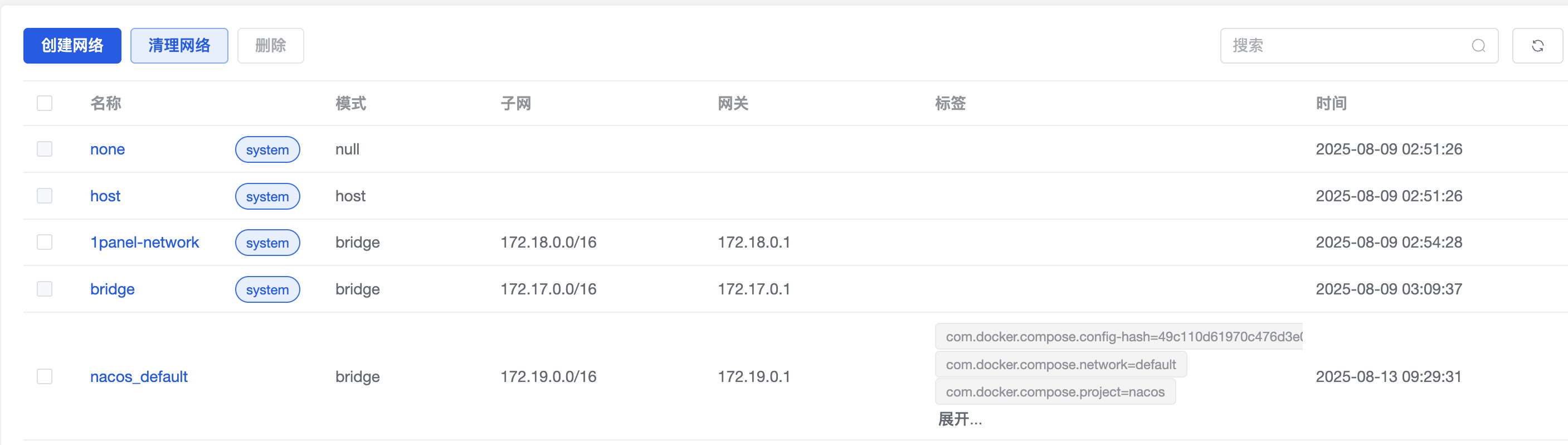
Task: Click the 删除 button
Action: coord(270,46)
